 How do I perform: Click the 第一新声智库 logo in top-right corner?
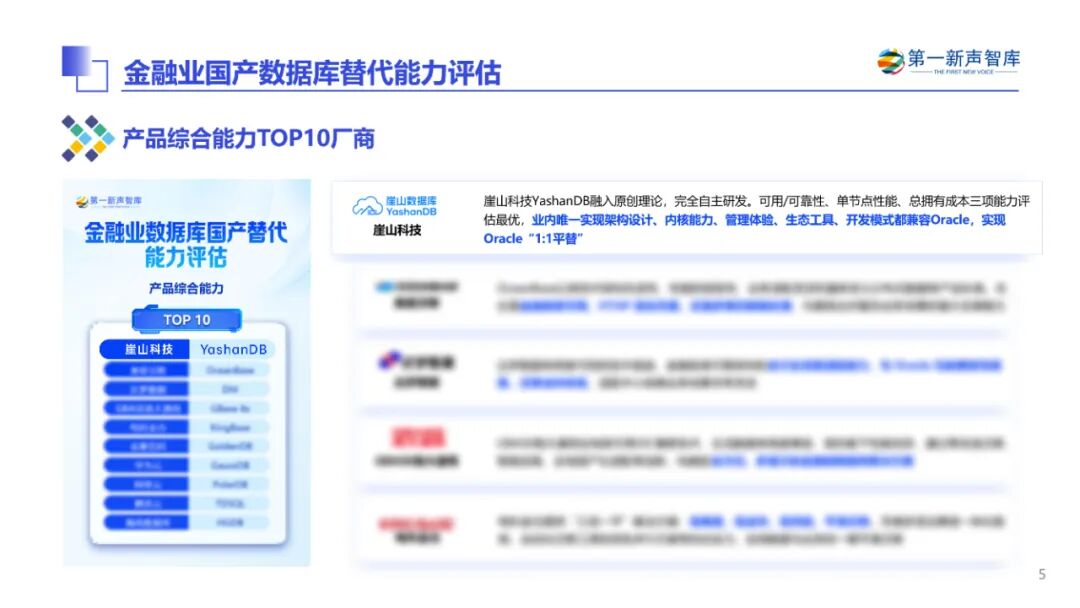pos(948,62)
